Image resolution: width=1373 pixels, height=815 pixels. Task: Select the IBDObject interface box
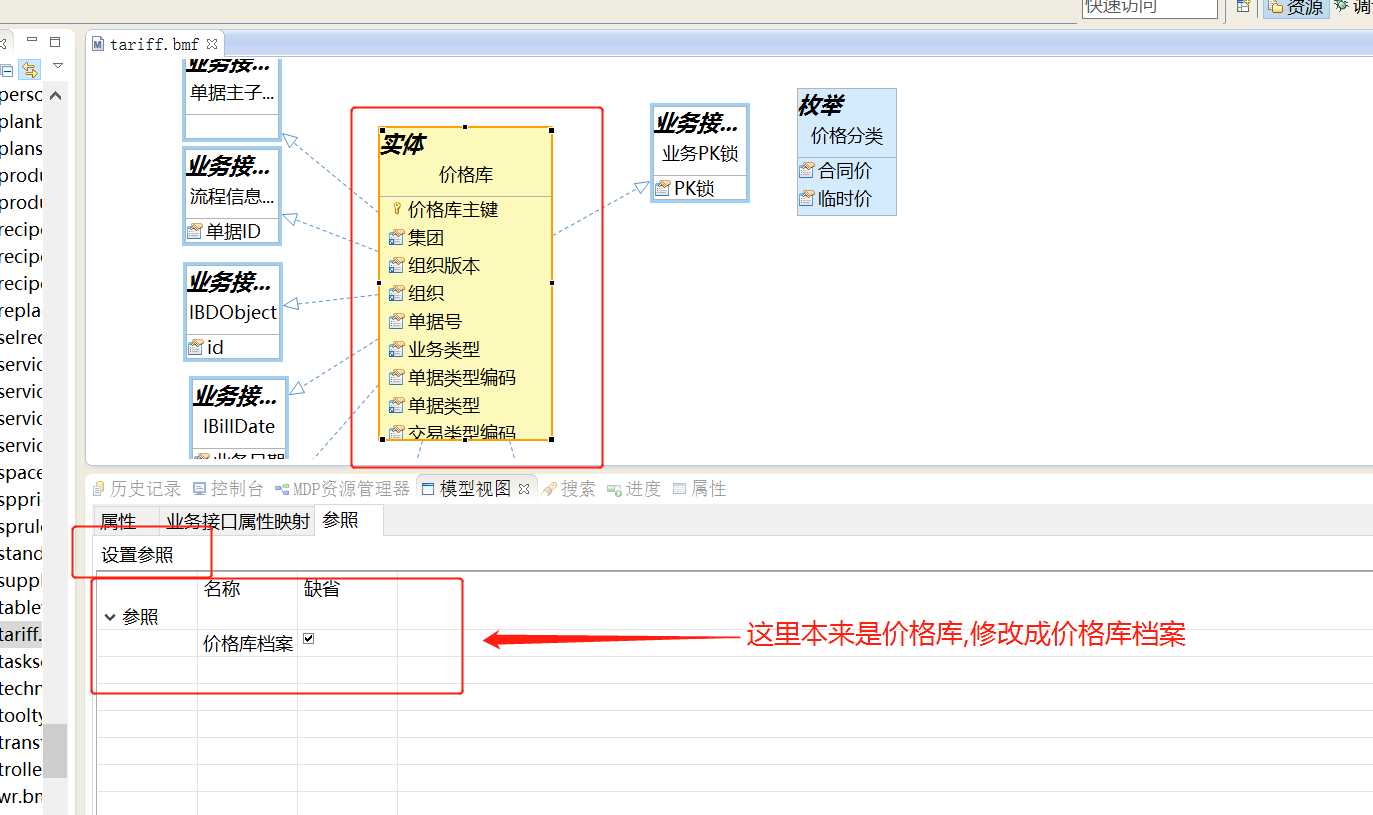tap(233, 312)
